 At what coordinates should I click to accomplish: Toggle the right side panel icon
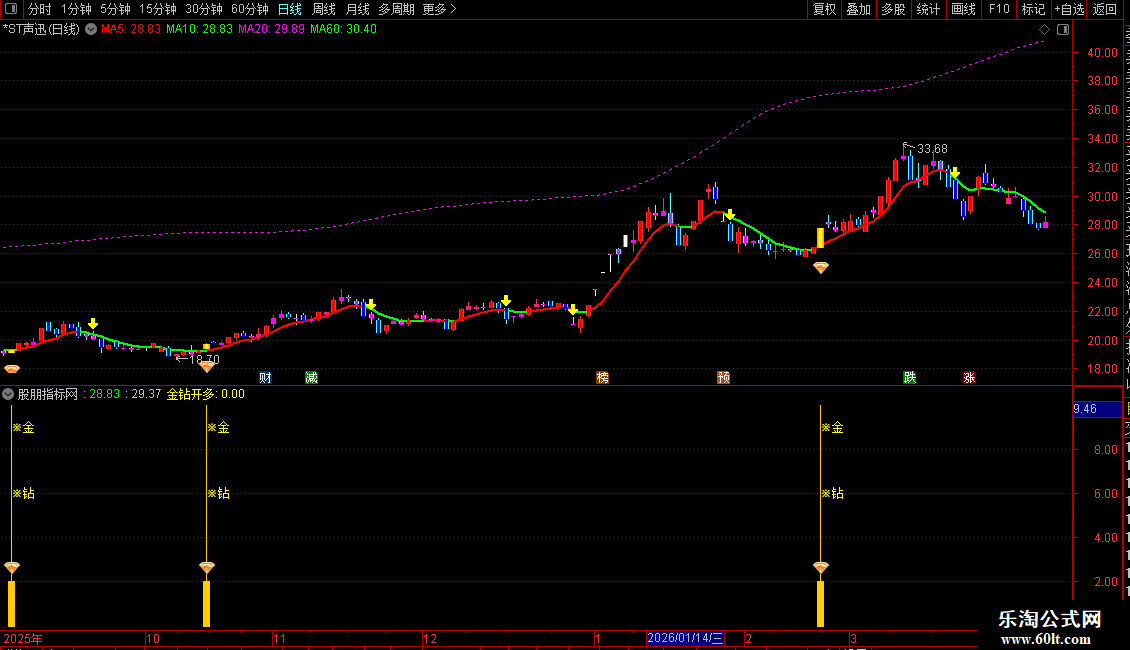click(x=1063, y=30)
